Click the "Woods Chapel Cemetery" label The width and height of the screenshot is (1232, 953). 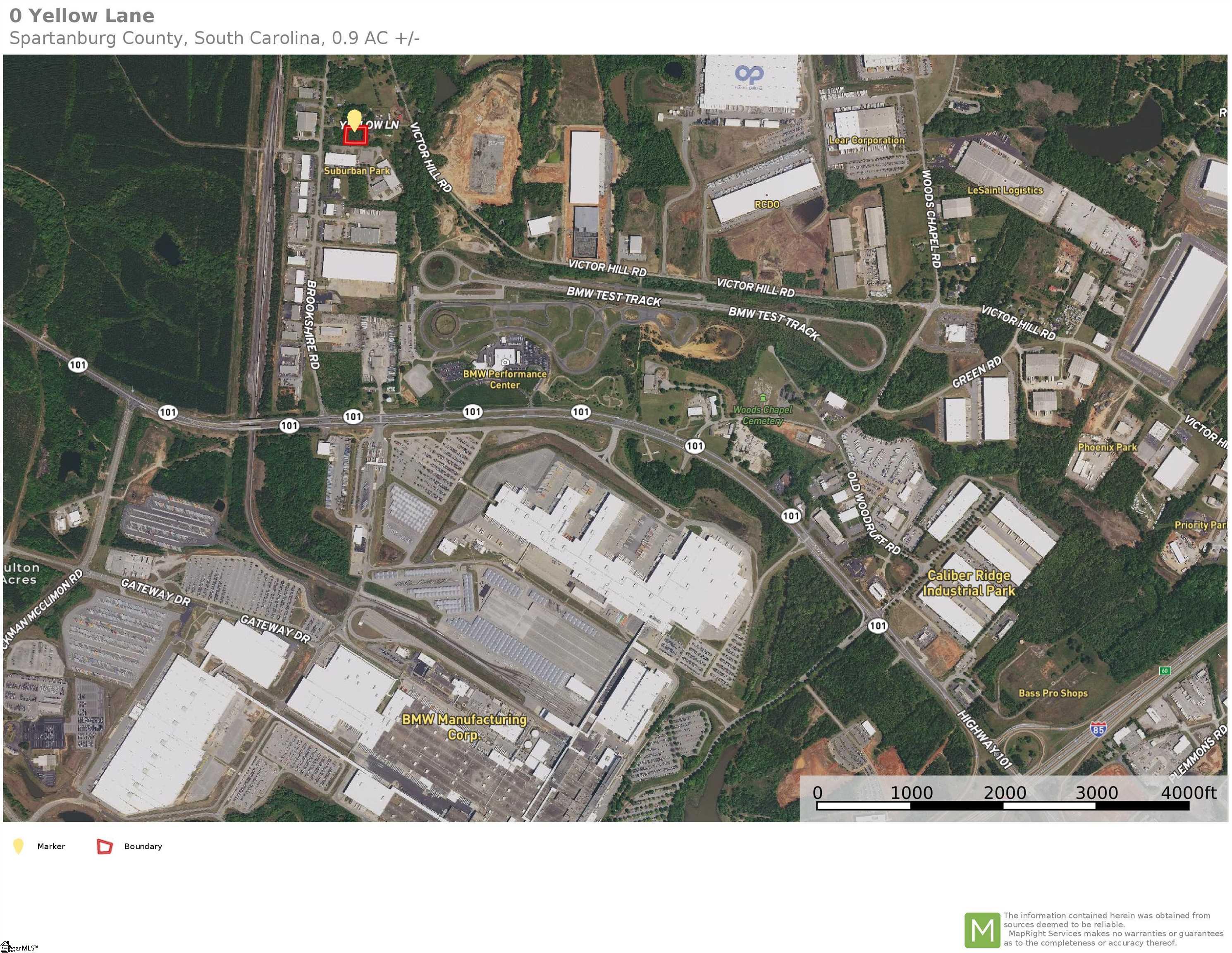[763, 415]
